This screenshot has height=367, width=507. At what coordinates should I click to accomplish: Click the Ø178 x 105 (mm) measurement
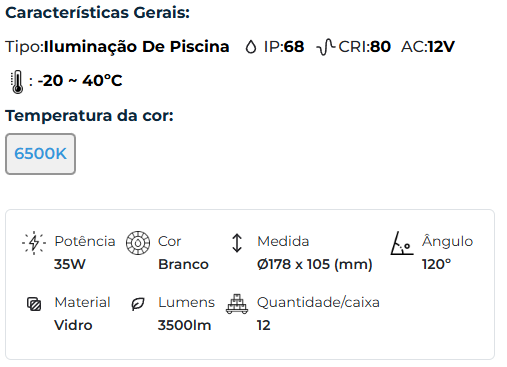(x=314, y=264)
